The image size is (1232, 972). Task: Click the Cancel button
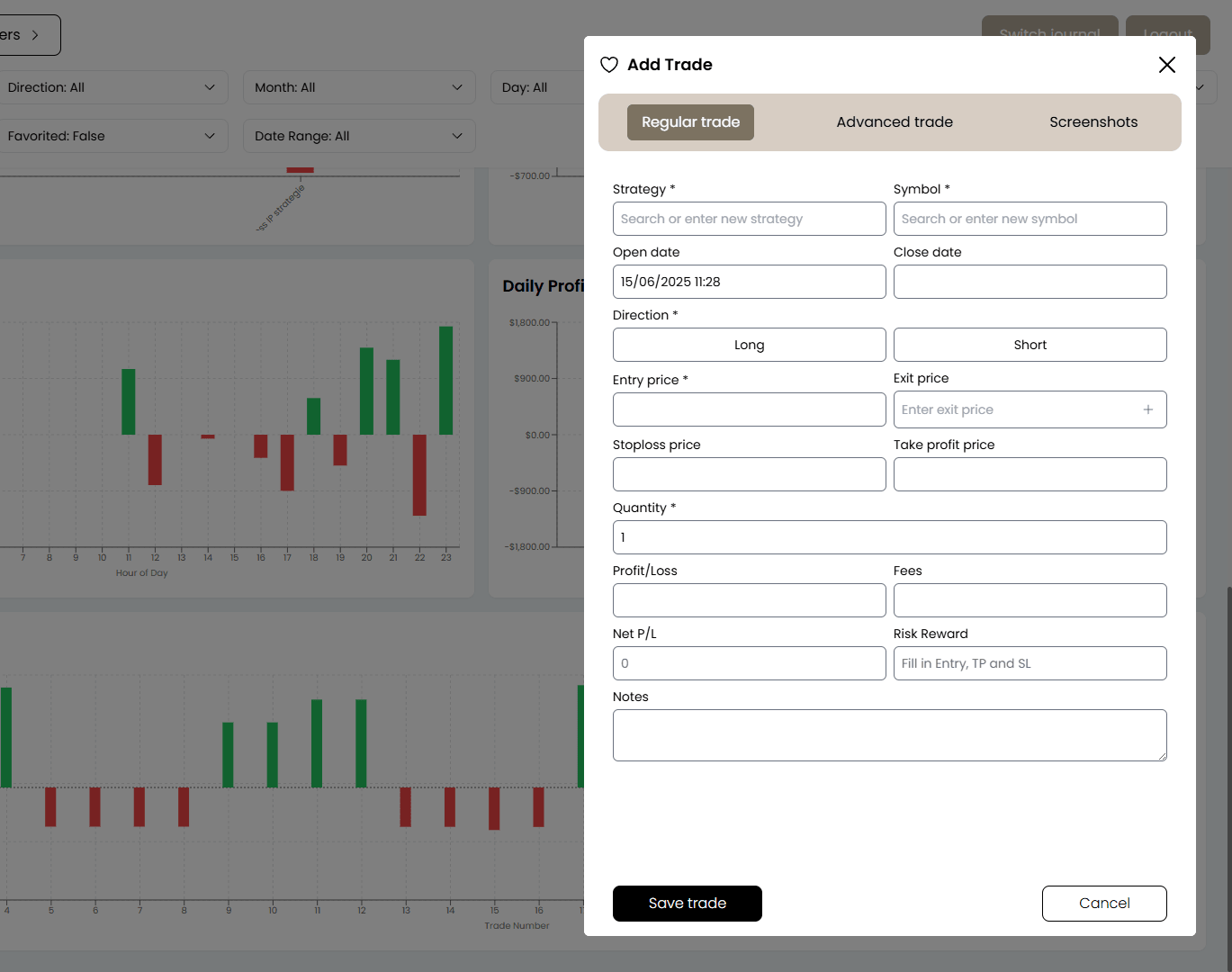pos(1104,903)
